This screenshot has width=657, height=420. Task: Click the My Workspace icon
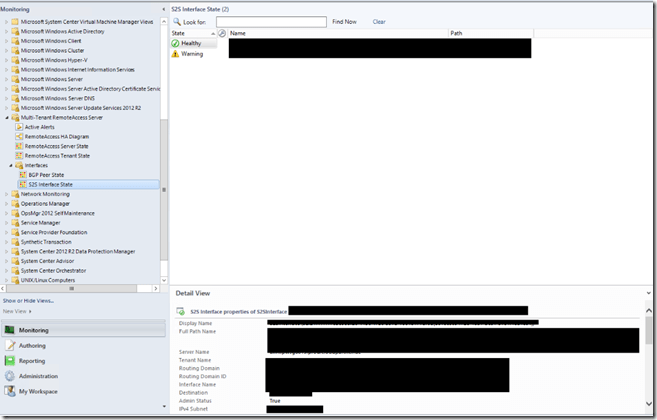coord(10,392)
